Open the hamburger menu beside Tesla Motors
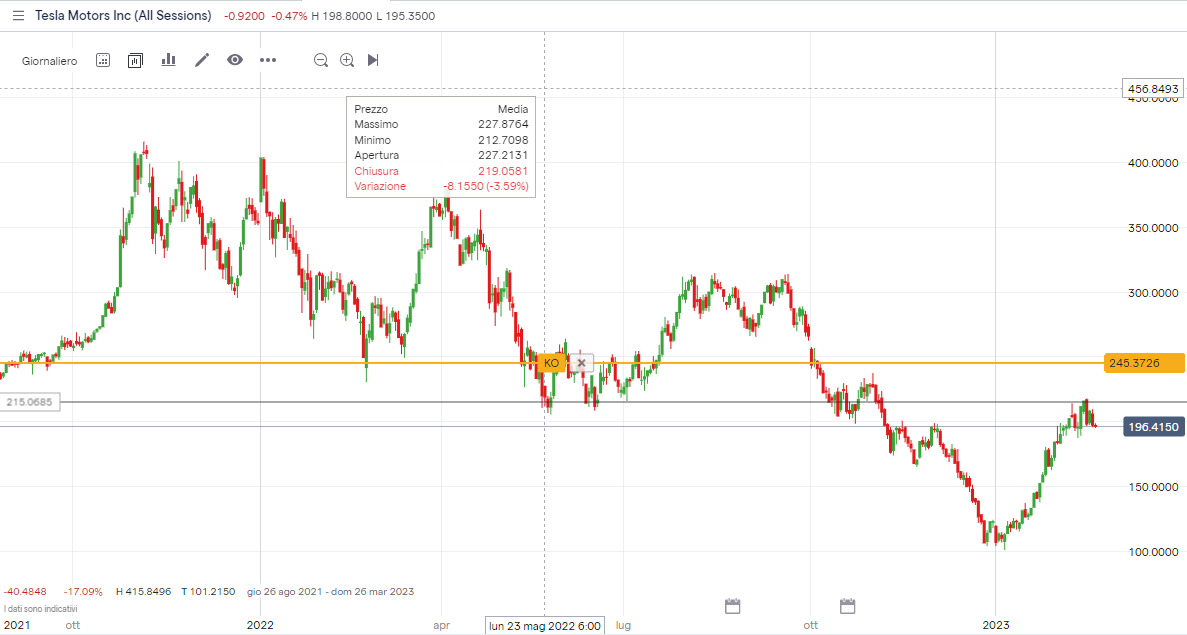Viewport: 1187px width, 635px height. pyautogui.click(x=18, y=16)
